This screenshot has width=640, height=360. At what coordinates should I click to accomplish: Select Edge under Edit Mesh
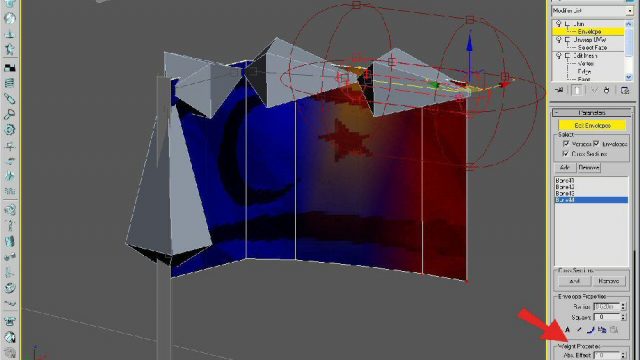pos(584,71)
